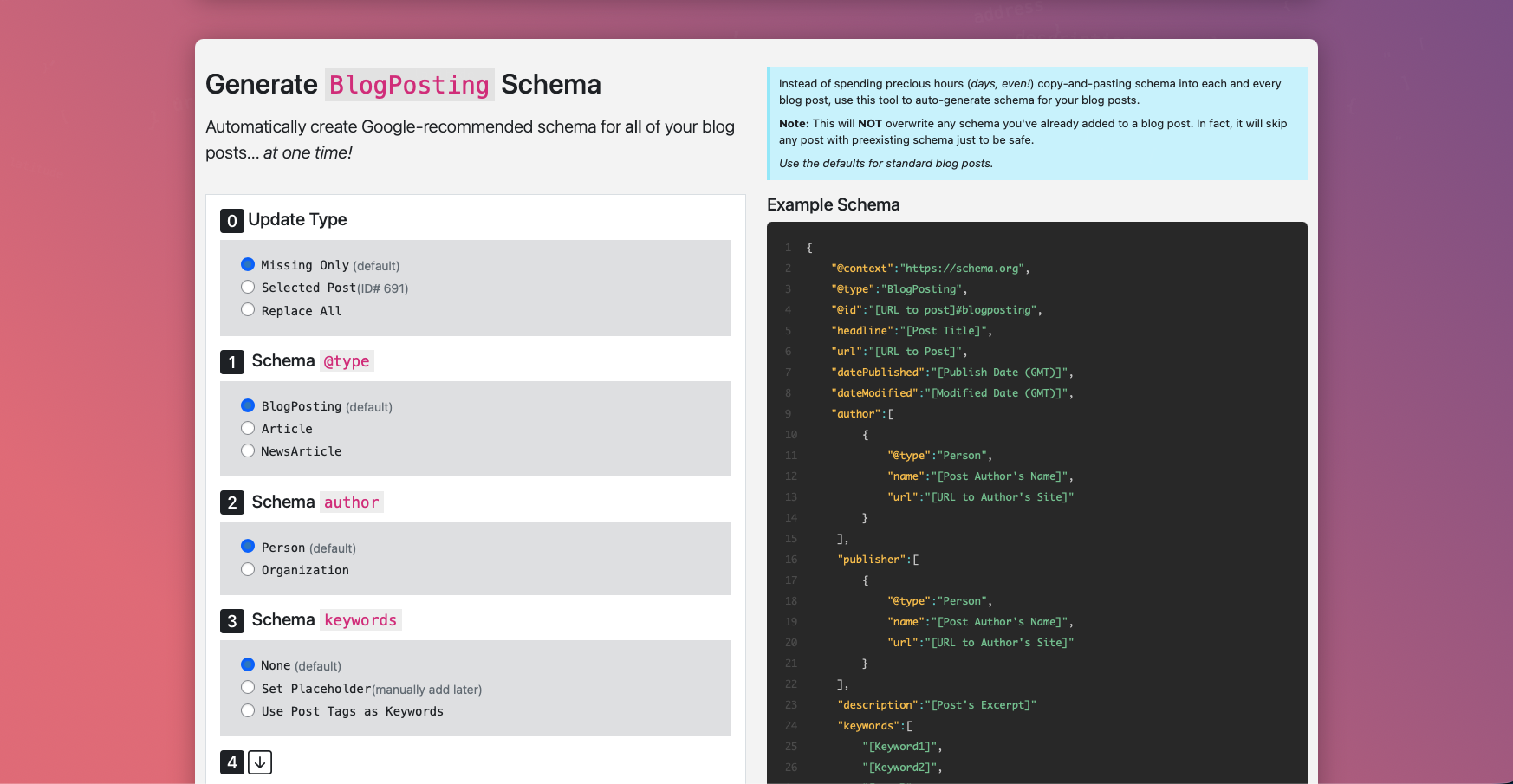Click the blue info note box
This screenshot has width=1513, height=784.
click(x=1036, y=123)
